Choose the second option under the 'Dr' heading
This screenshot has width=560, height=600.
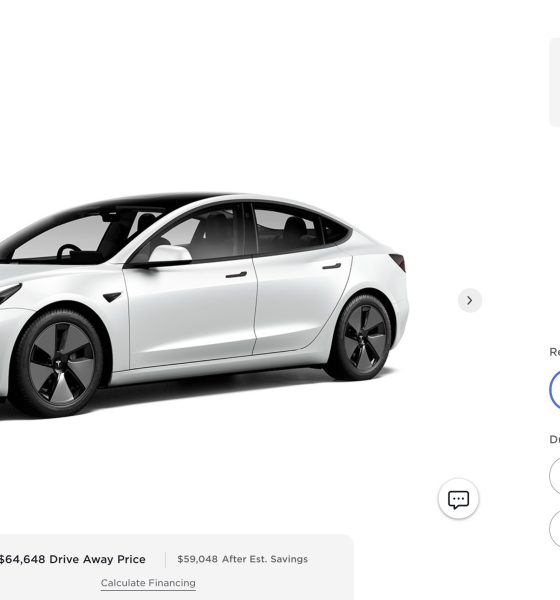coord(555,528)
